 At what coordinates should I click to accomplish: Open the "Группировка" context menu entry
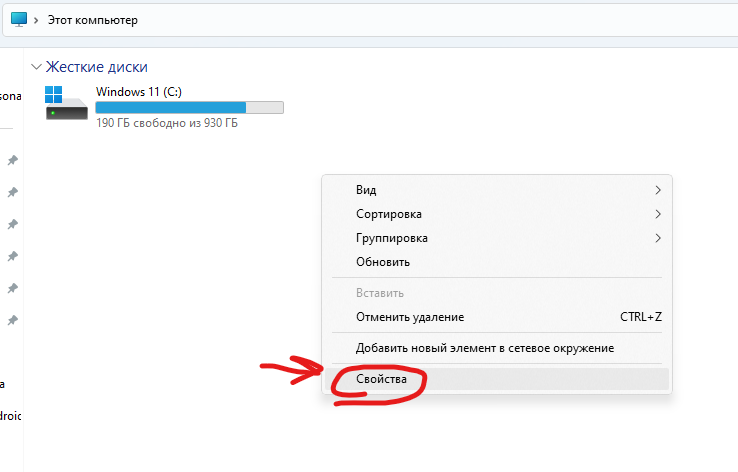tap(392, 238)
